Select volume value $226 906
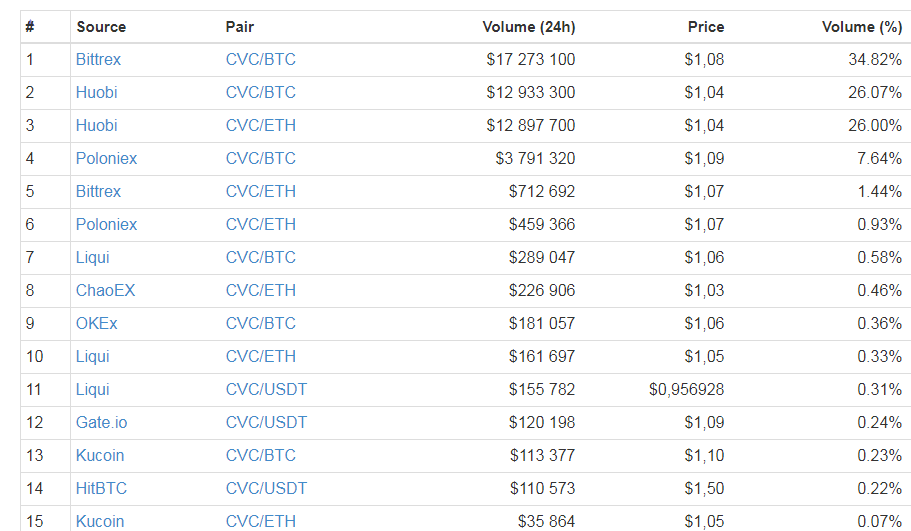The height and width of the screenshot is (531, 911). tap(541, 290)
